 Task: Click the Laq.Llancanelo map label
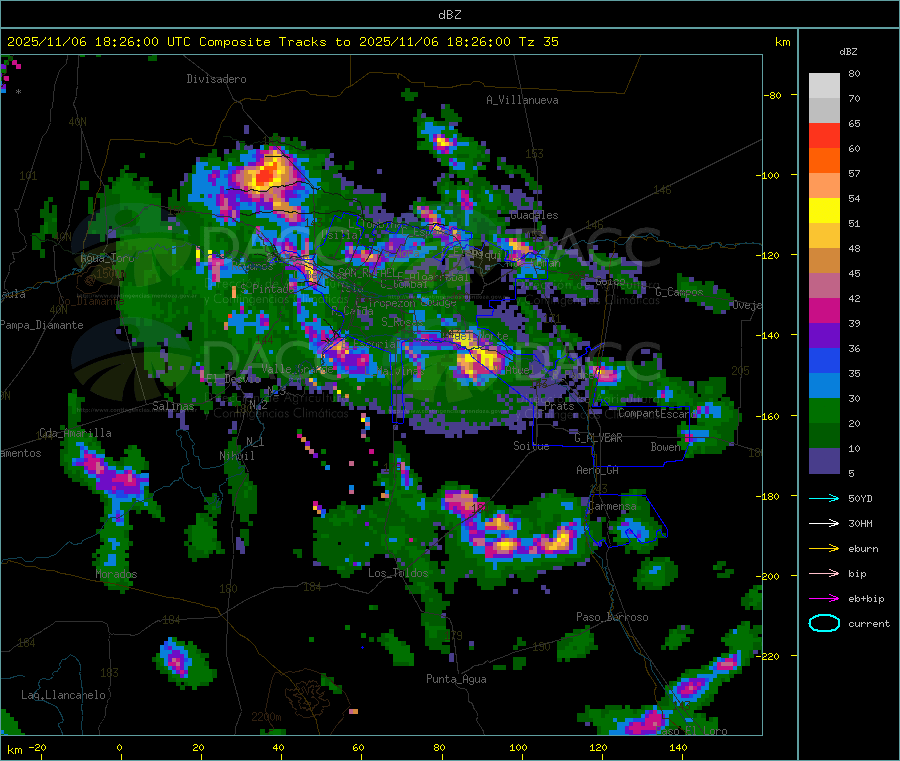click(64, 695)
